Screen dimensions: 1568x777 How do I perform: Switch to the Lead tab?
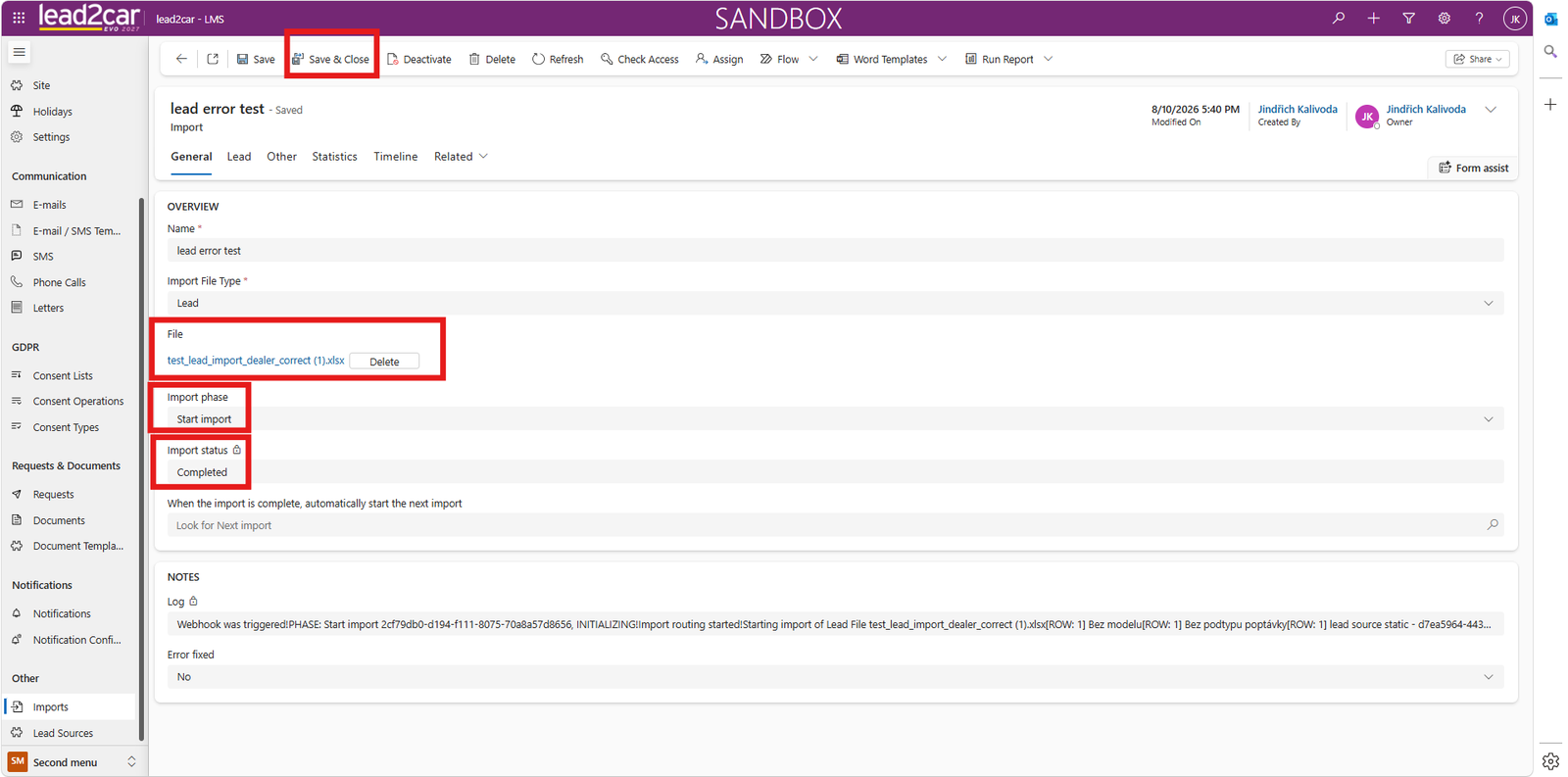(x=239, y=156)
